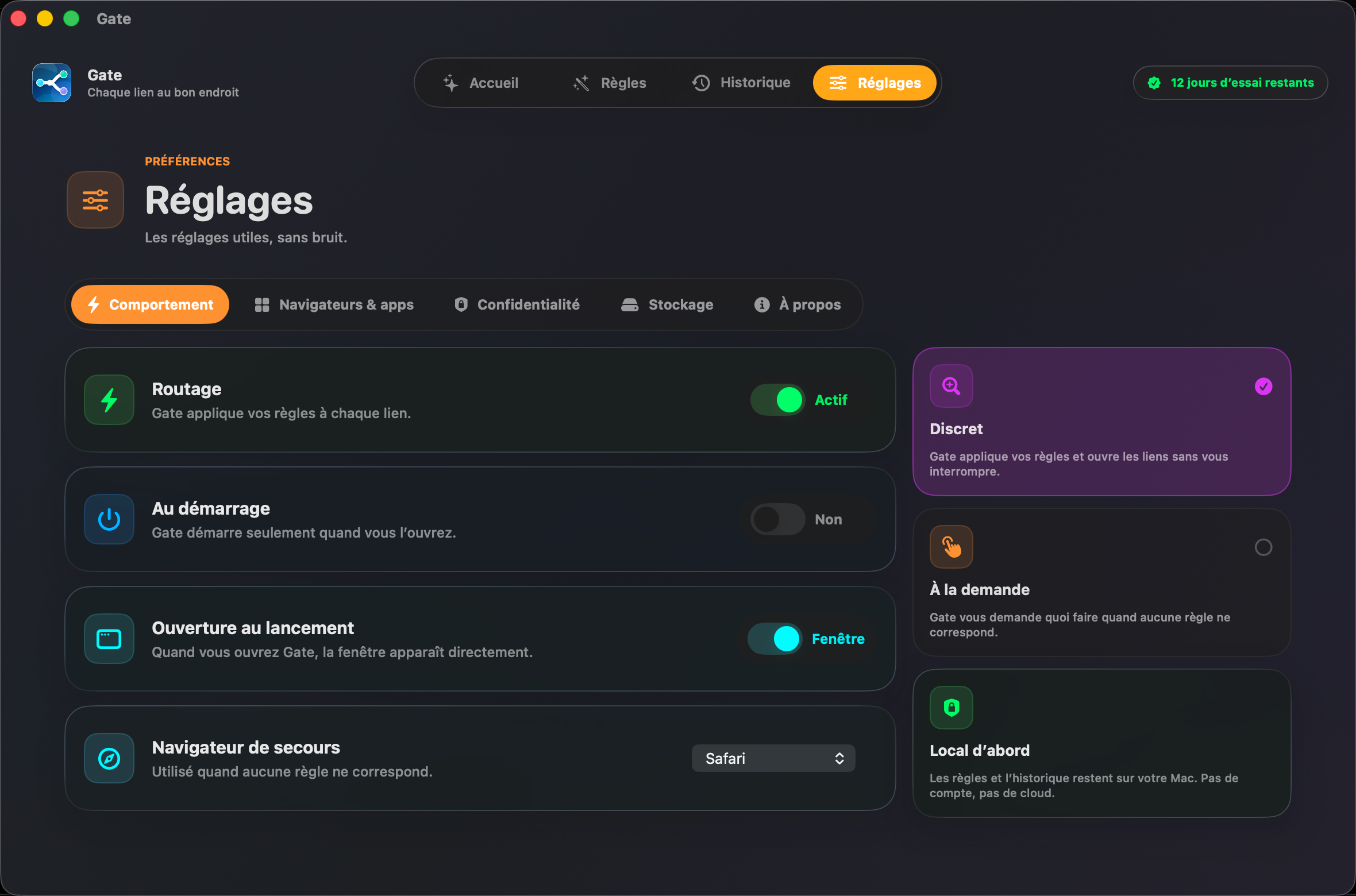1356x896 pixels.
Task: Click the shield lock icon for Confidentialité
Action: [461, 304]
